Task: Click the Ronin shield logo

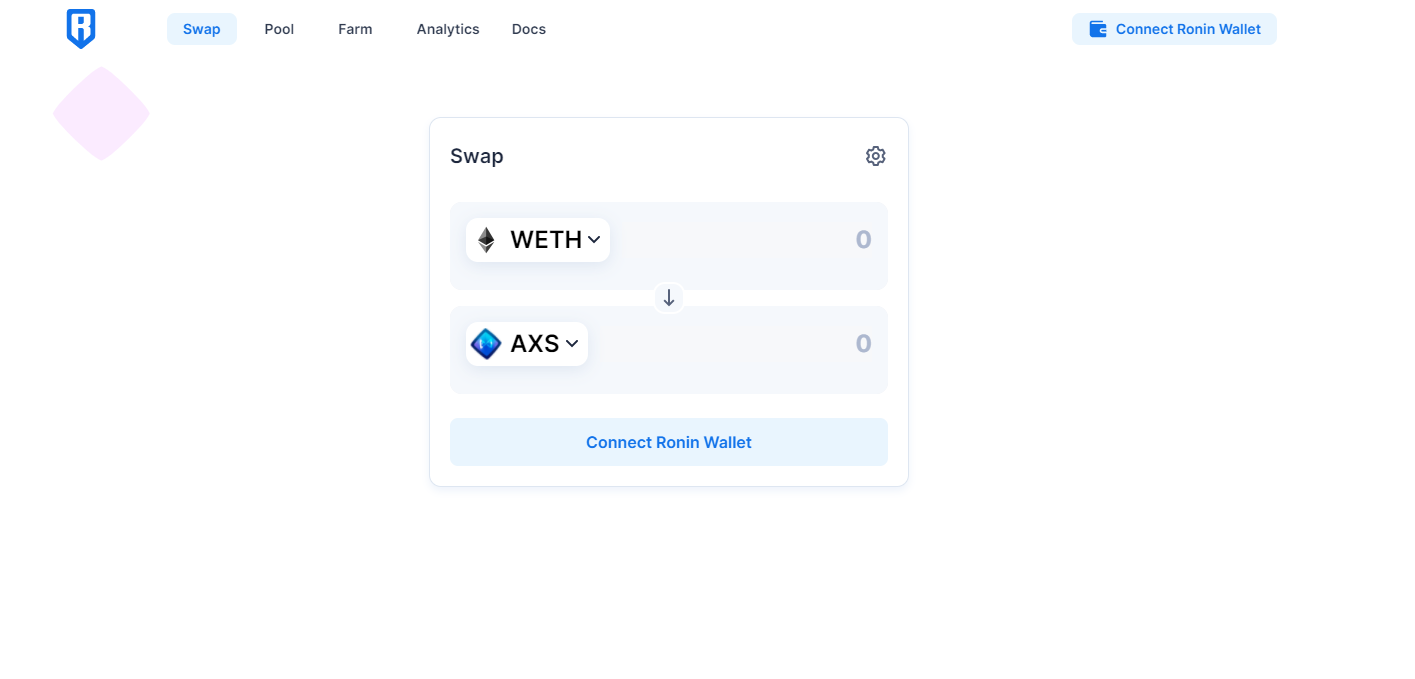Action: coord(81,29)
